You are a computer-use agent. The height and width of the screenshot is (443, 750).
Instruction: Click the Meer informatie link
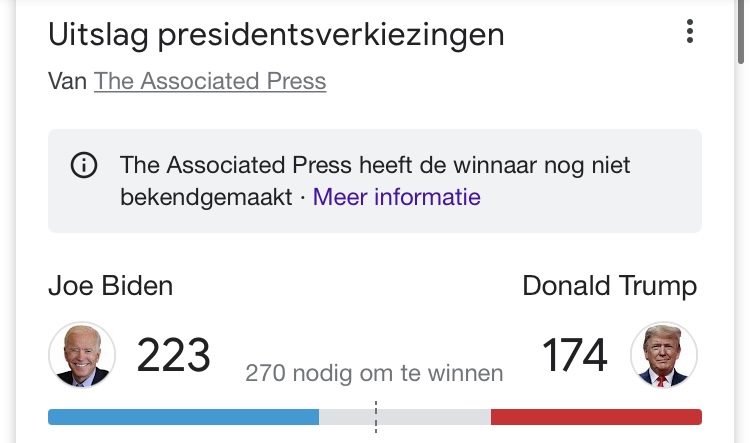(x=397, y=197)
